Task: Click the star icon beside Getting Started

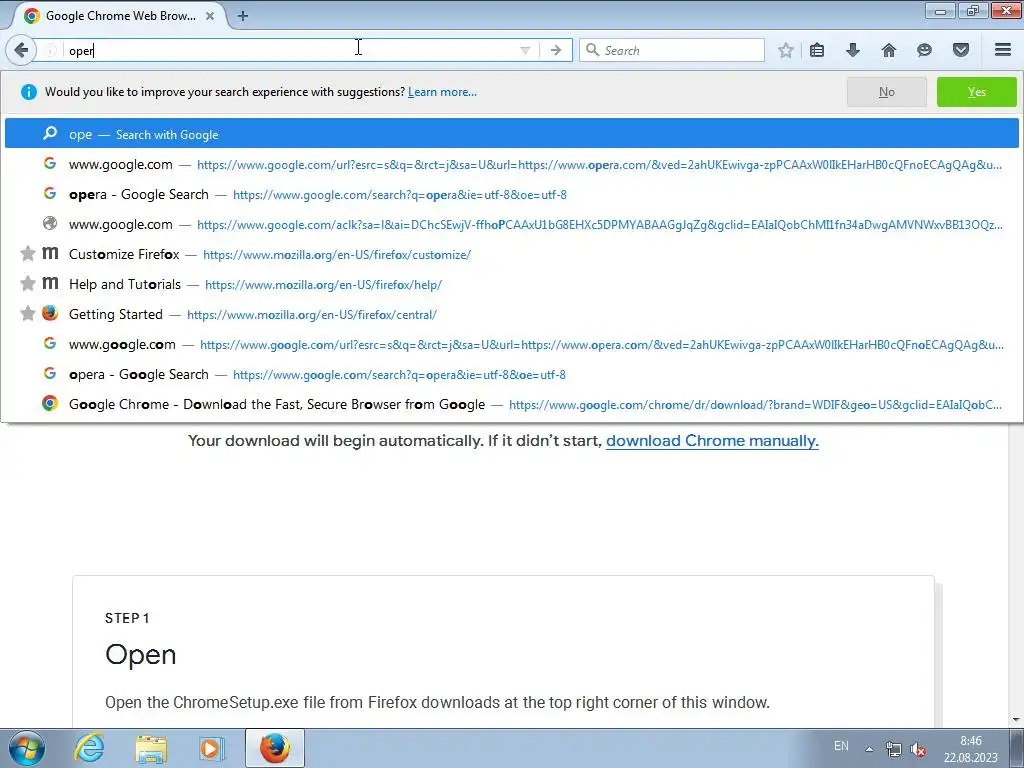Action: [x=27, y=313]
